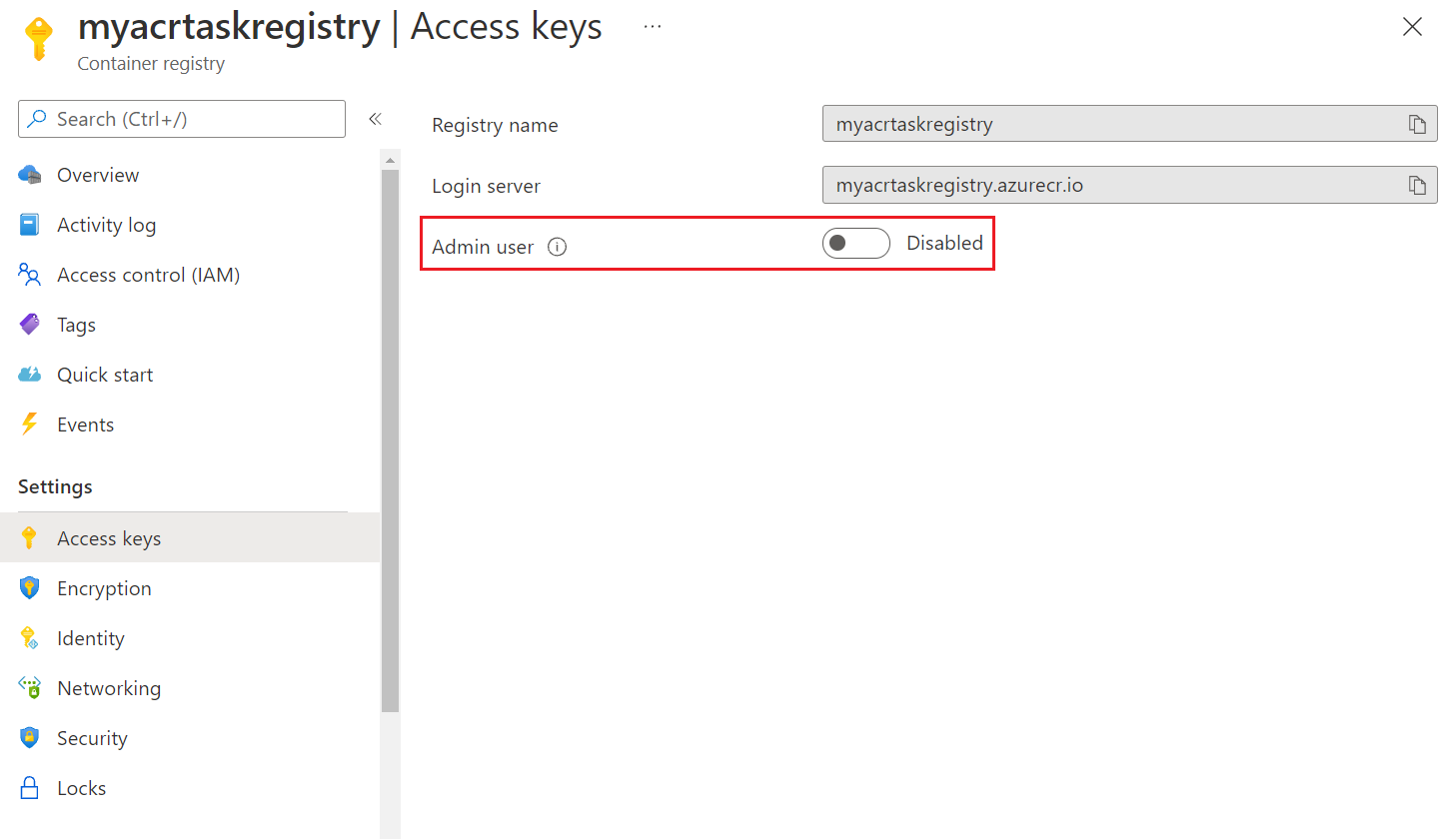This screenshot has width=1456, height=839.
Task: Enable the Admin user toggle
Action: pos(855,243)
